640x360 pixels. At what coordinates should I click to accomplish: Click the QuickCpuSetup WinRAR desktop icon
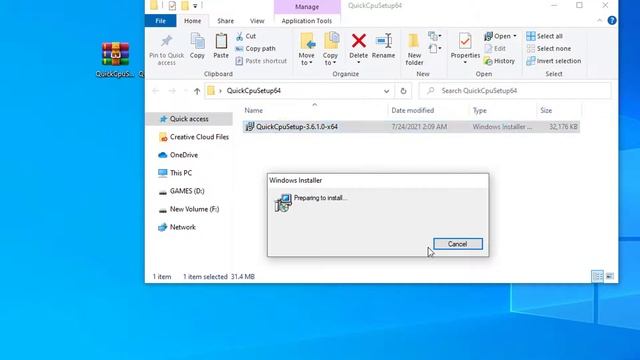(115, 60)
